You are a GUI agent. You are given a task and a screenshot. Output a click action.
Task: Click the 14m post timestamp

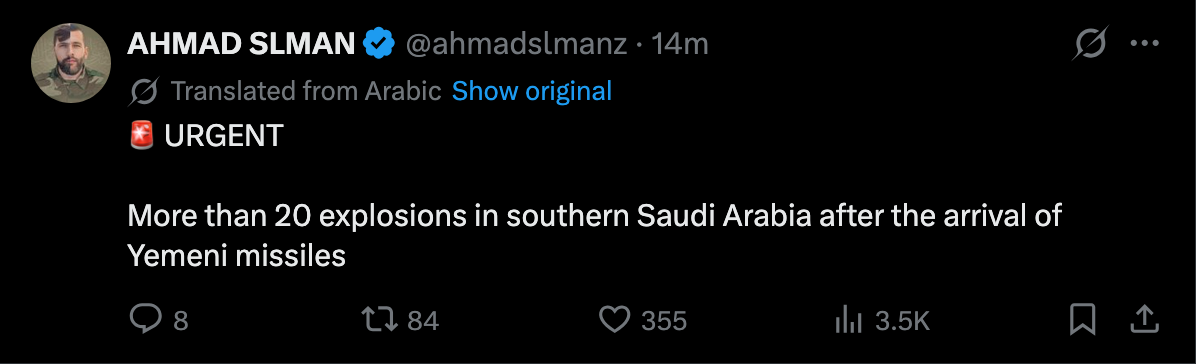(680, 45)
